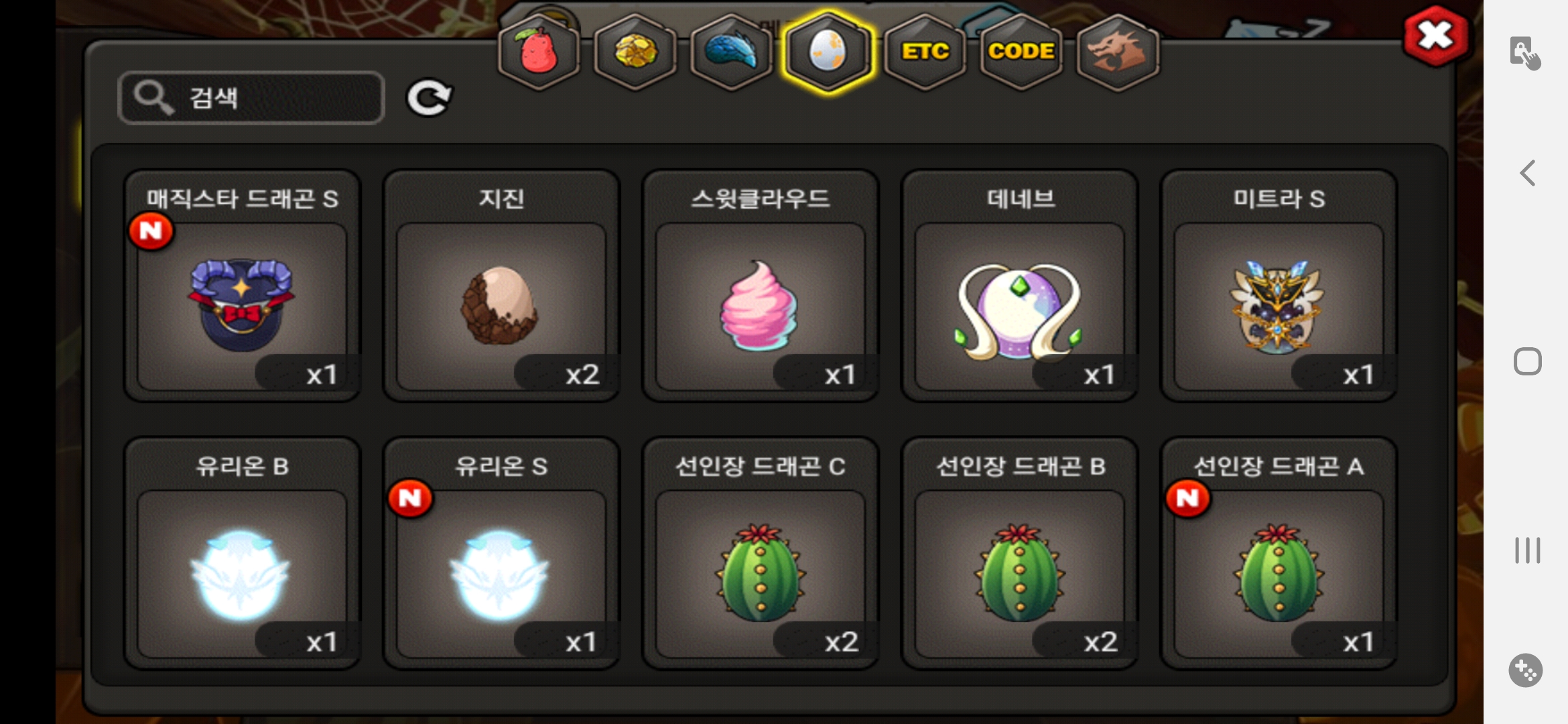This screenshot has width=1568, height=724.
Task: Select the 지진 cracked brown egg
Action: (x=501, y=286)
